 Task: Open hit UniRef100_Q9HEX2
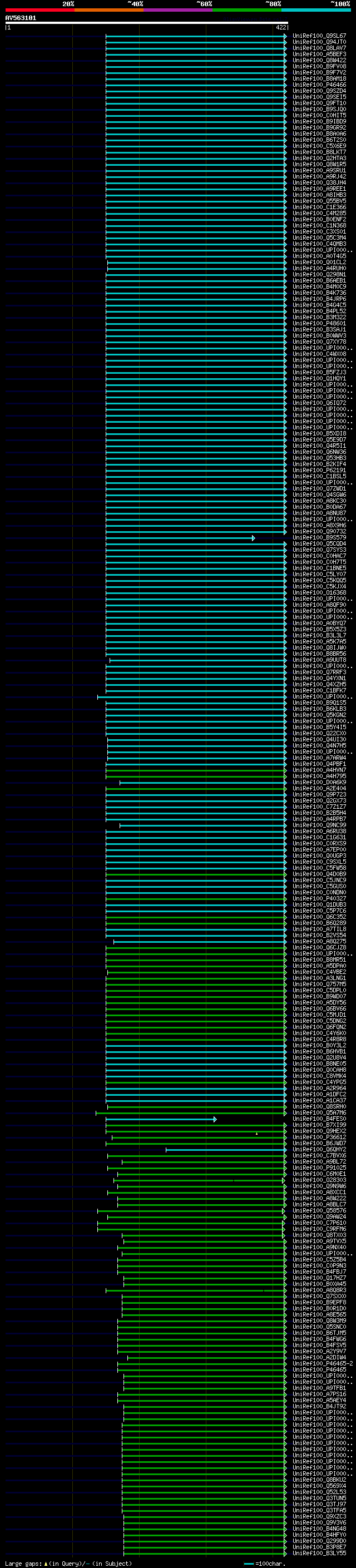click(x=319, y=1131)
